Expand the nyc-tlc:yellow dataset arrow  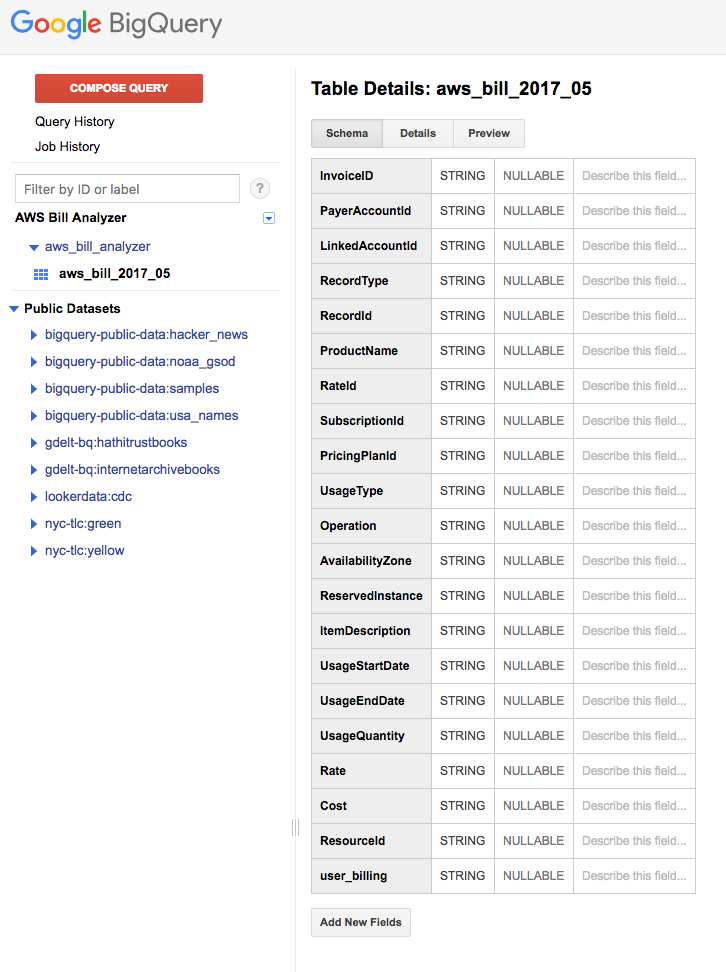[34, 551]
